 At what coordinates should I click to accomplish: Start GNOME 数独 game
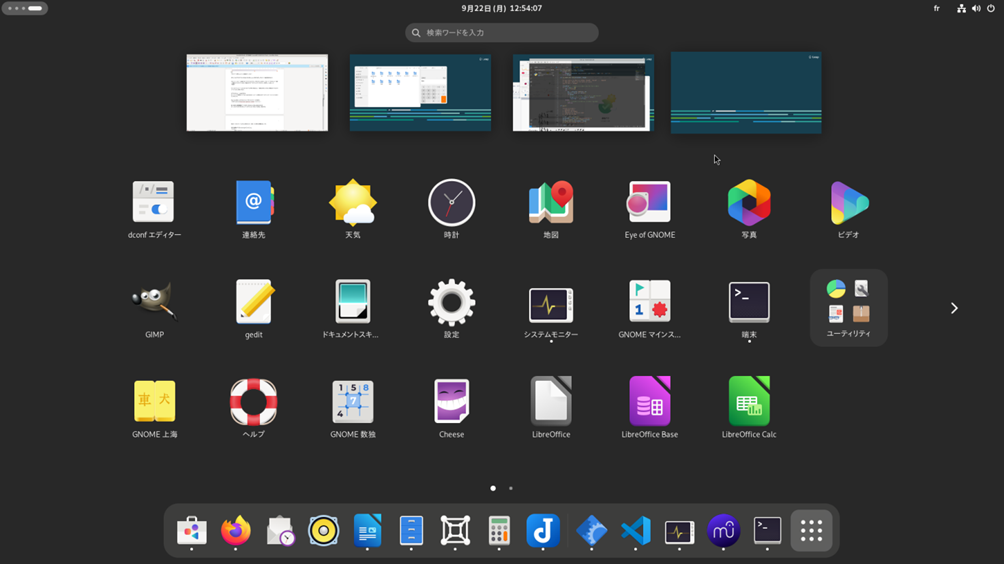(352, 402)
